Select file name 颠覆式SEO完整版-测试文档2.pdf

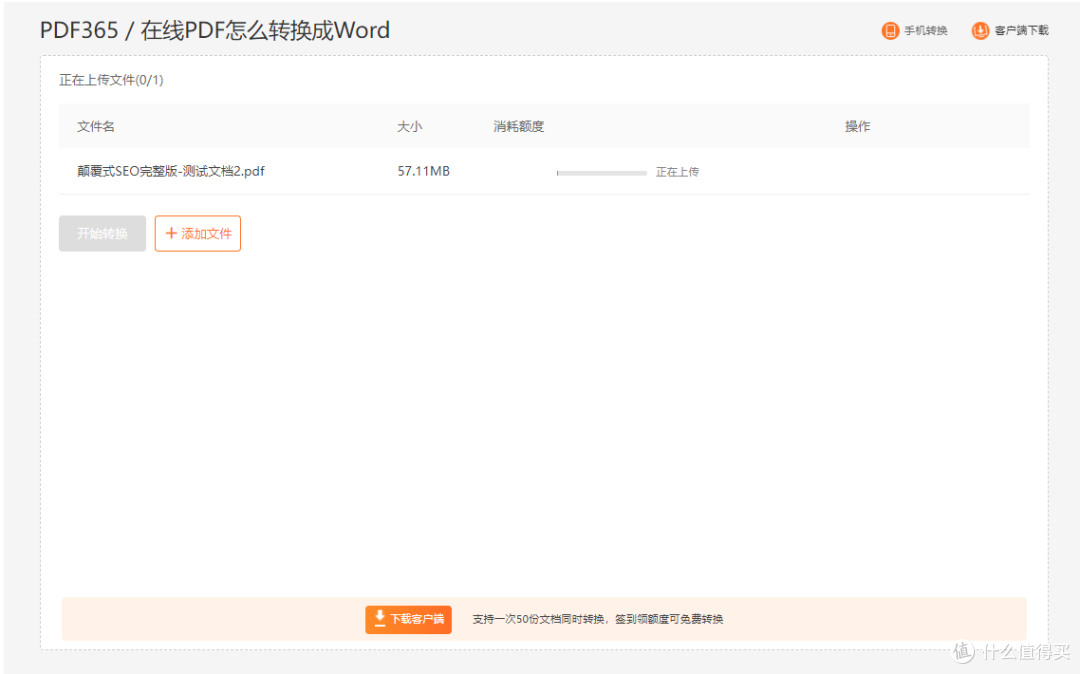tap(171, 171)
